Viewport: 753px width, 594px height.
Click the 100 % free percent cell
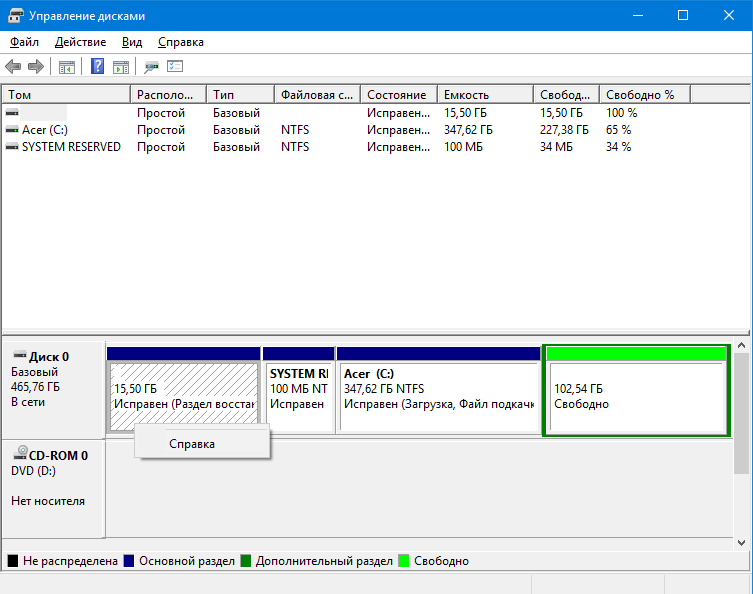point(621,112)
